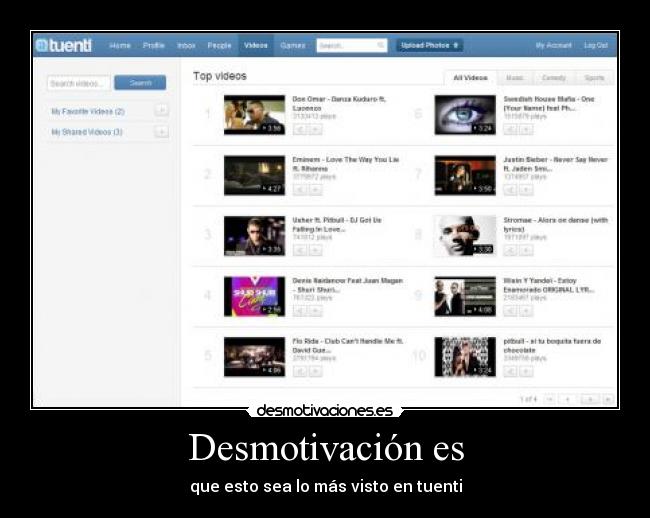Go to first page of top videos
650x518 pixels.
pyautogui.click(x=550, y=399)
